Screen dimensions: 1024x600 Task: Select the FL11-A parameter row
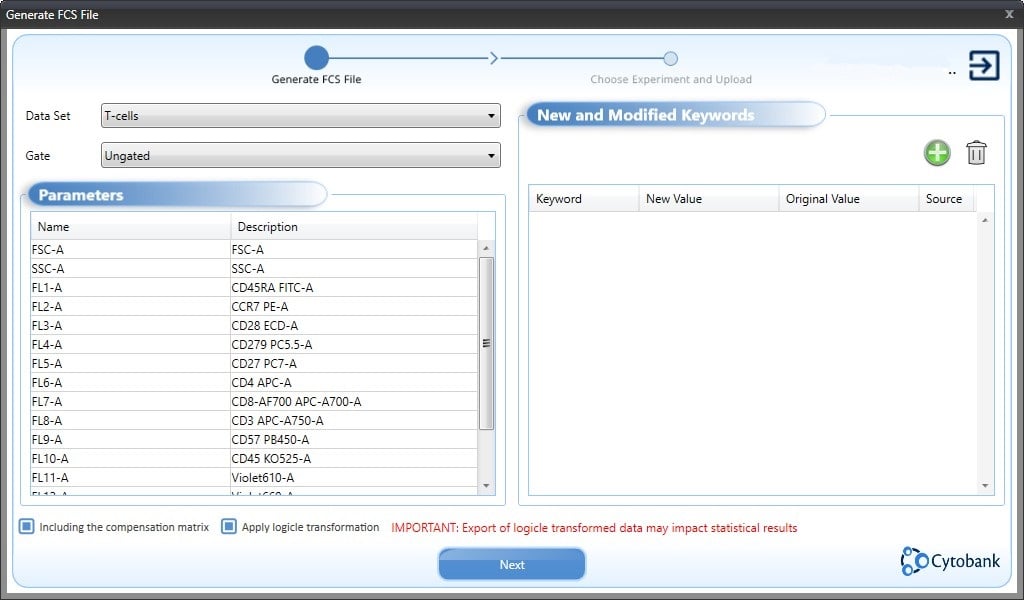254,477
